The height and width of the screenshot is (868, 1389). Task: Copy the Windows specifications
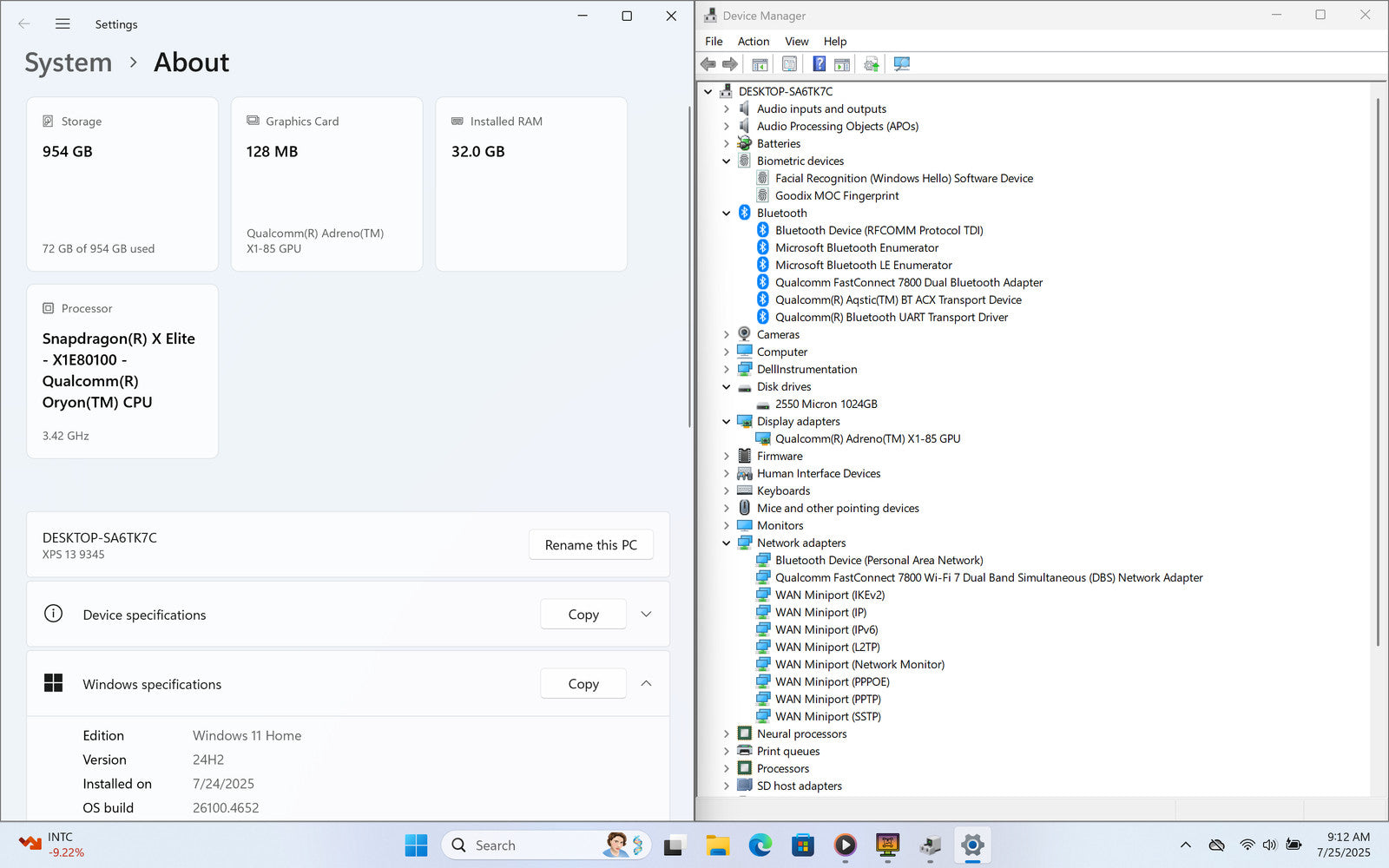click(583, 684)
